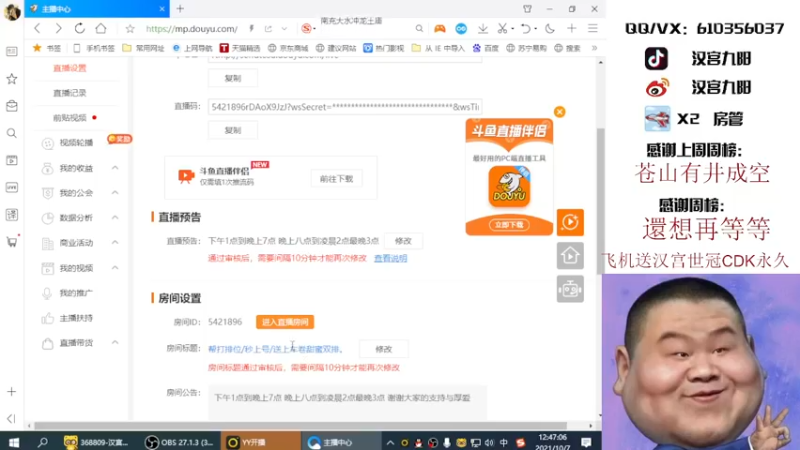This screenshot has width=800, height=450.
Task: Add sidebar item with plus icon
Action: 11,391
